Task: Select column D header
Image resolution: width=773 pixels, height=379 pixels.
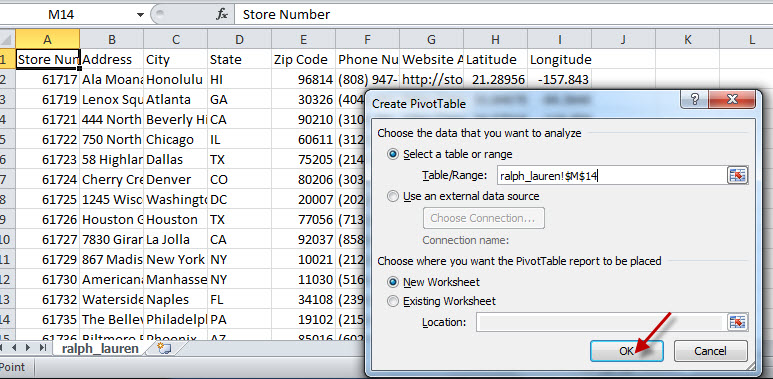Action: (239, 39)
